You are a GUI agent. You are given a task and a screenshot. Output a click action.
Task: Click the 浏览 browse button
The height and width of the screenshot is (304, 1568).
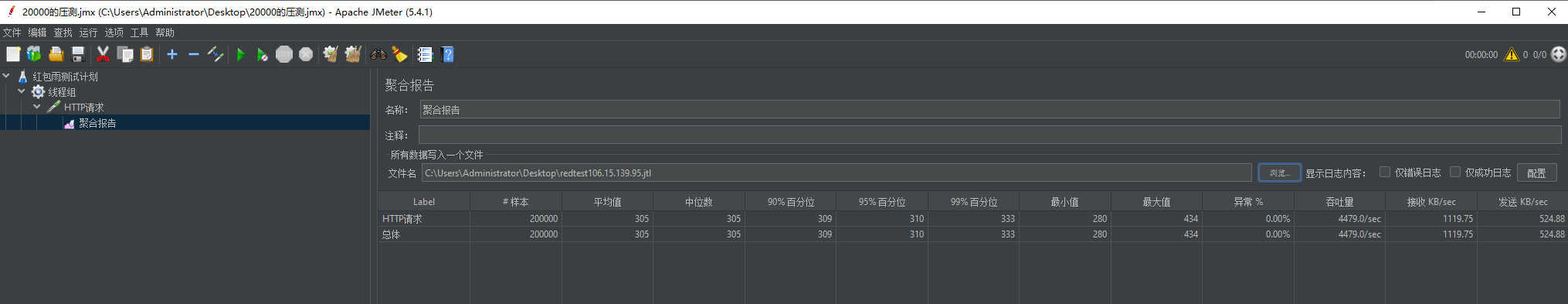click(x=1279, y=172)
